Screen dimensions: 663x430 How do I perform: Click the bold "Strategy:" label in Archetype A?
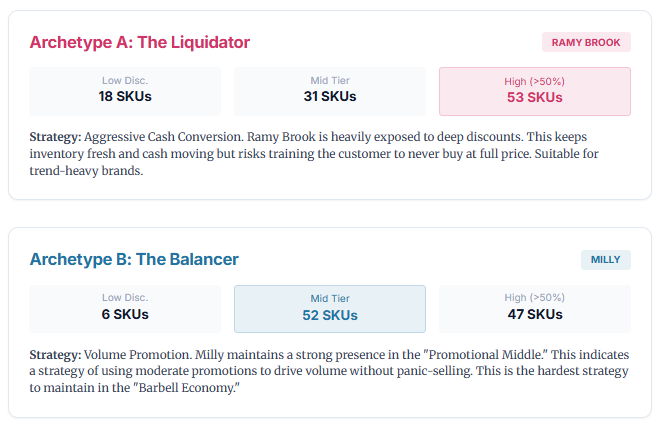pos(55,135)
